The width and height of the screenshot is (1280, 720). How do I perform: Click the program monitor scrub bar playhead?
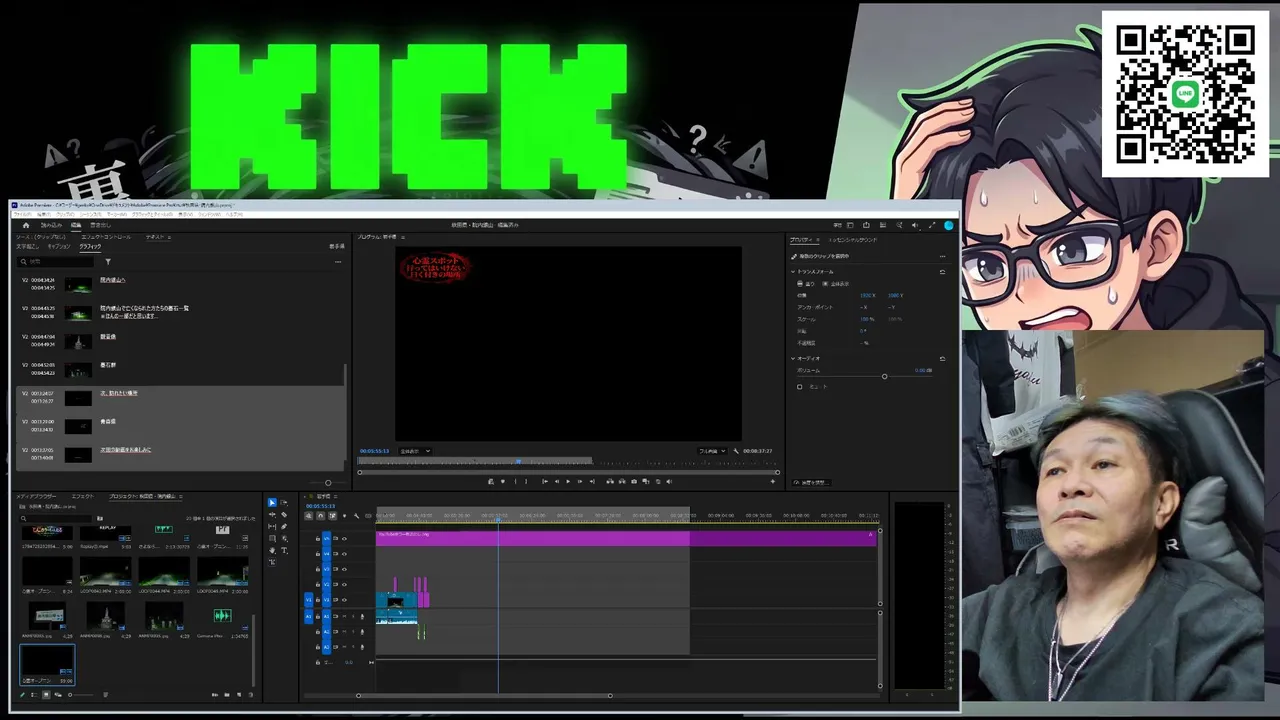point(518,461)
